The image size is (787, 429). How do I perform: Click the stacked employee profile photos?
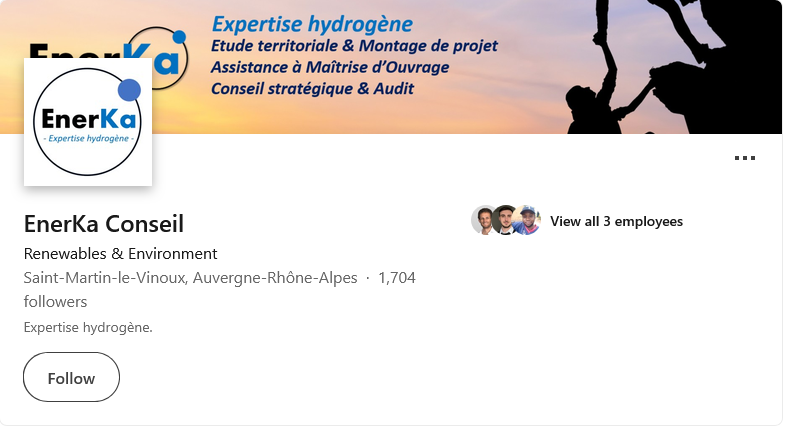tap(506, 220)
